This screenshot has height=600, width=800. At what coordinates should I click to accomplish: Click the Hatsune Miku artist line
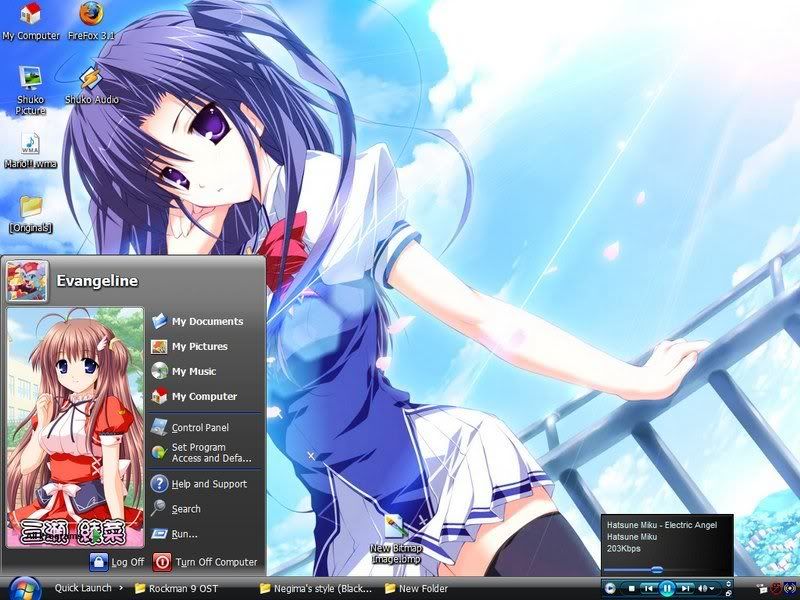tap(632, 537)
